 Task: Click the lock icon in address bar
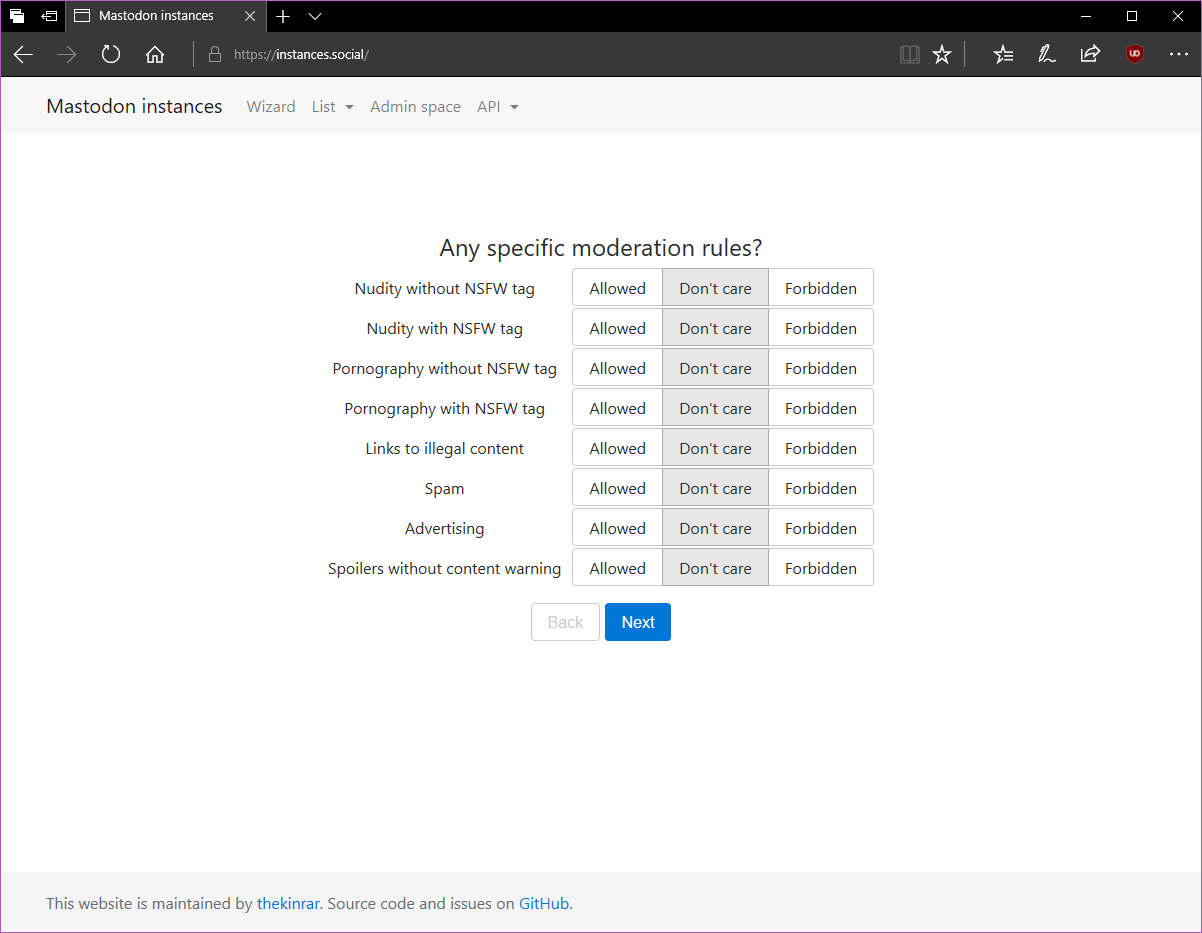click(x=214, y=55)
